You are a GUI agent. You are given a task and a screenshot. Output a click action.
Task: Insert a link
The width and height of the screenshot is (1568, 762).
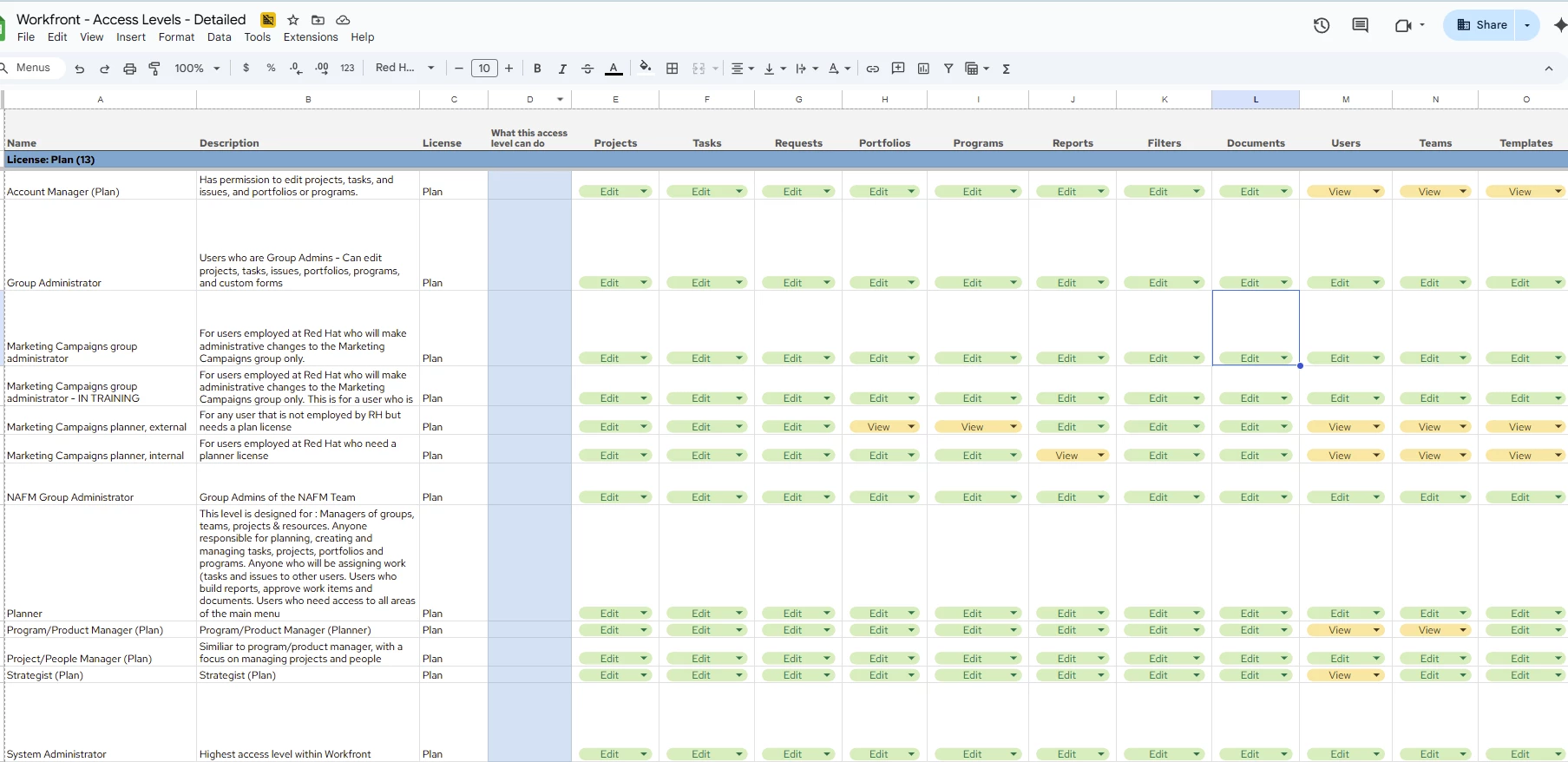click(x=873, y=69)
